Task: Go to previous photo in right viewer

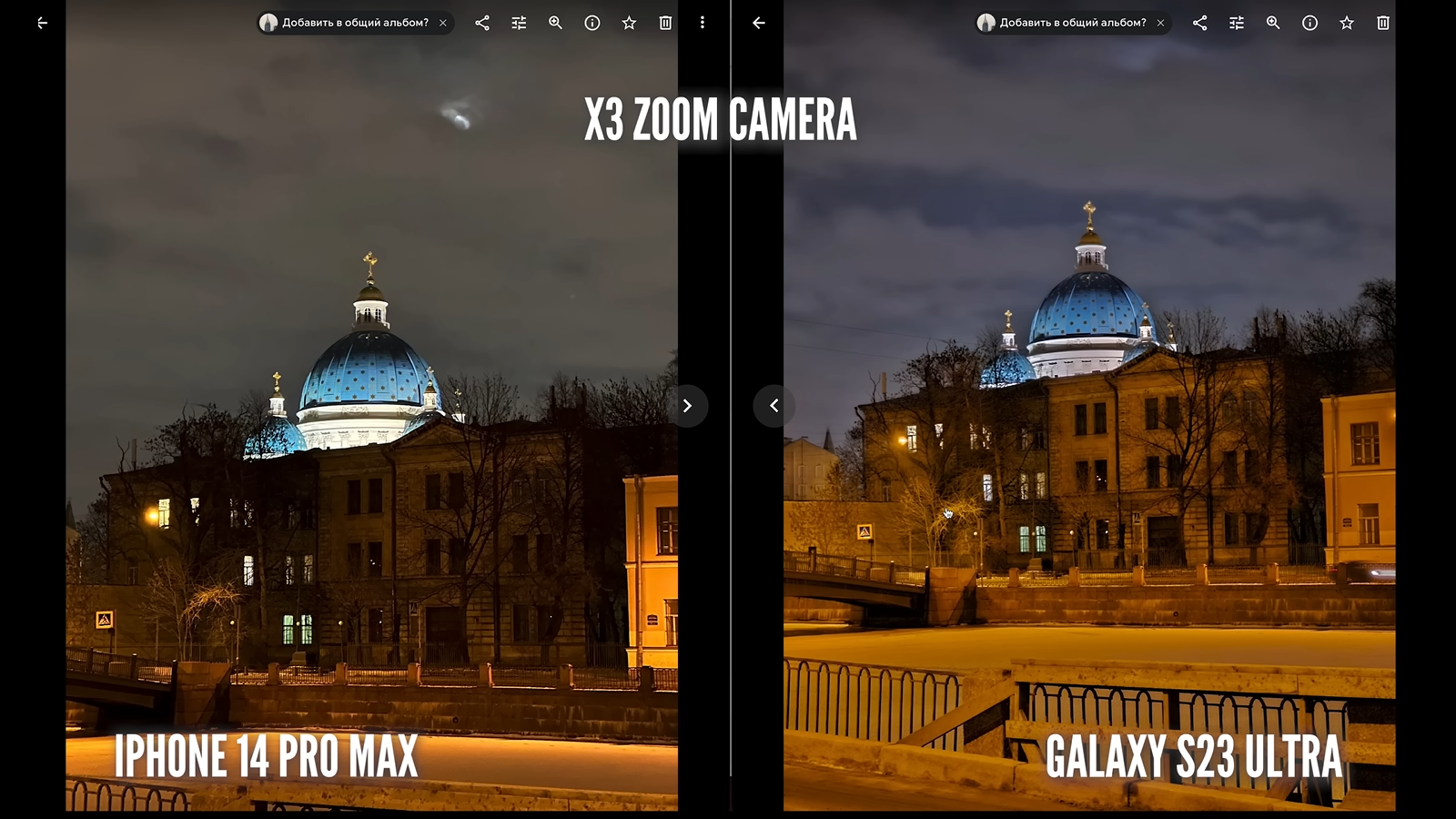Action: point(774,406)
